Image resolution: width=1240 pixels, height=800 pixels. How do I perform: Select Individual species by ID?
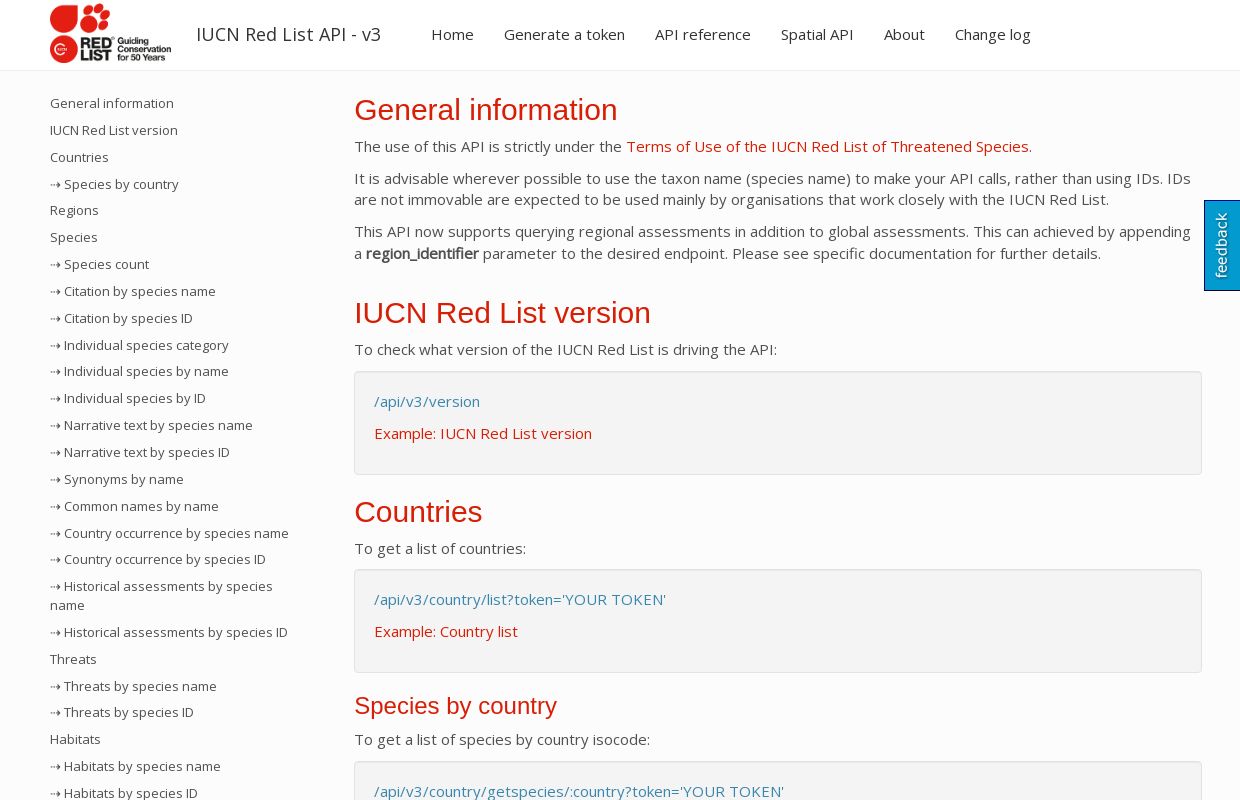pos(128,398)
